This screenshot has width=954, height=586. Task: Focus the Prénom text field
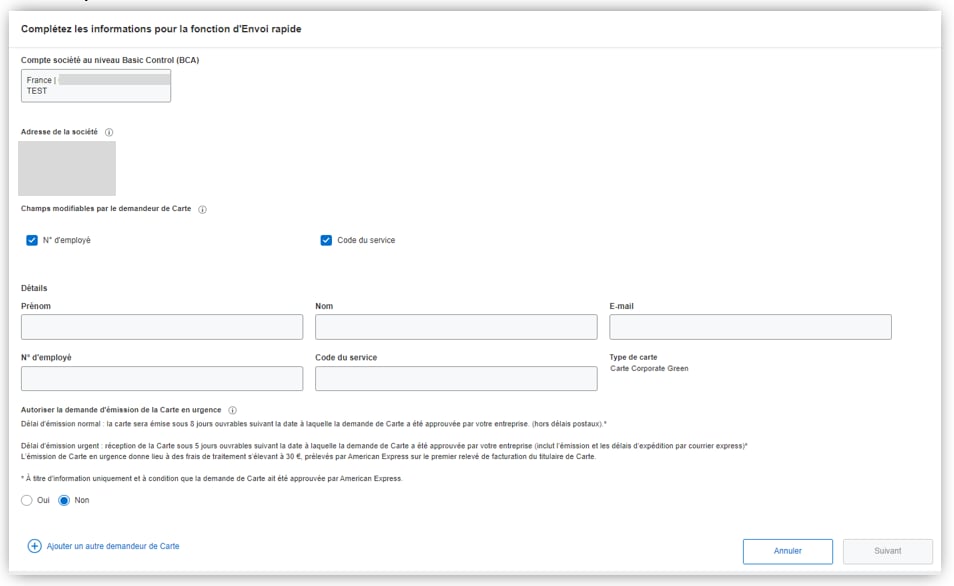point(161,327)
